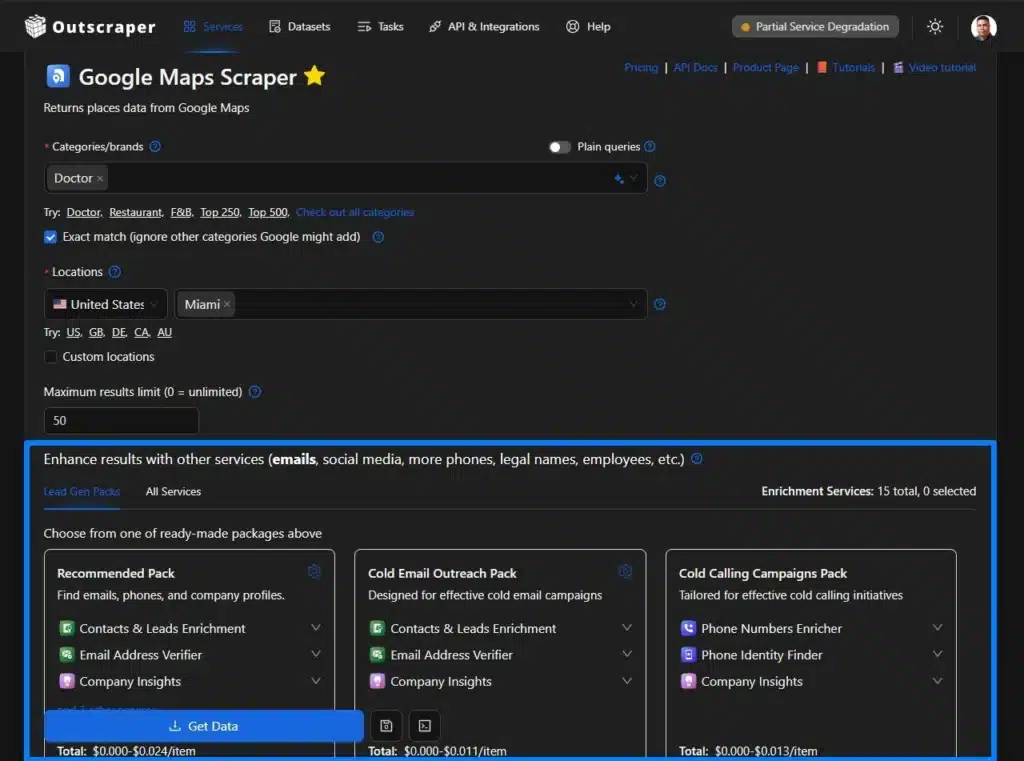Click settings gear on Recommended Pack
Screen dimensions: 1024x761
[314, 572]
